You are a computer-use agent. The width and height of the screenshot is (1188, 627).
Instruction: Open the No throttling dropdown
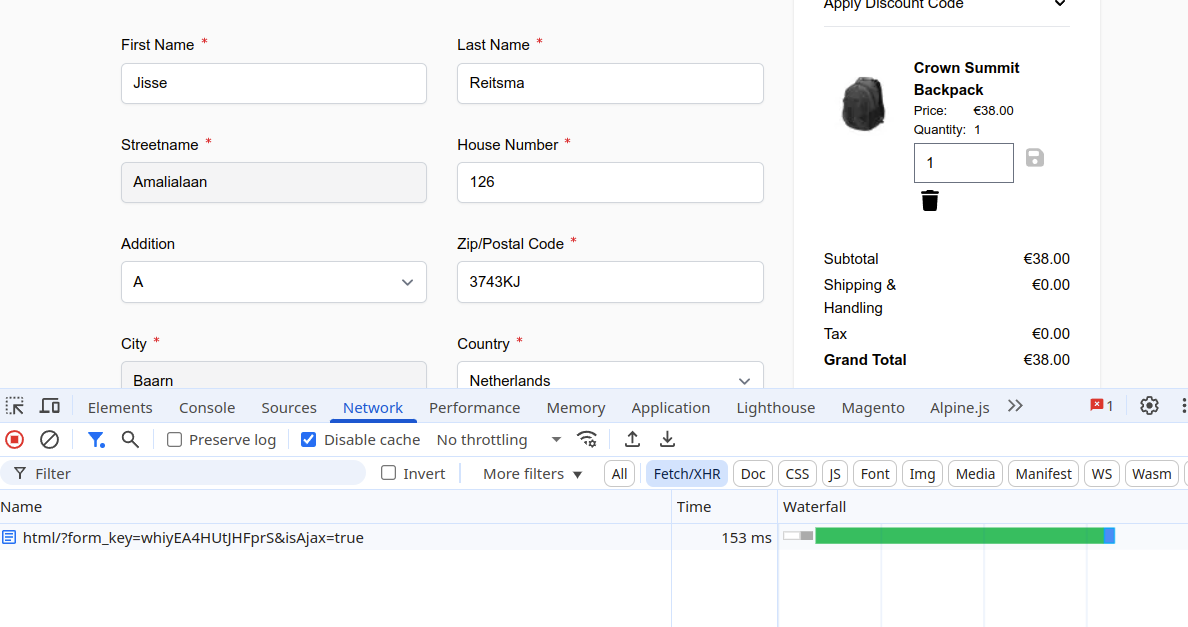point(499,440)
